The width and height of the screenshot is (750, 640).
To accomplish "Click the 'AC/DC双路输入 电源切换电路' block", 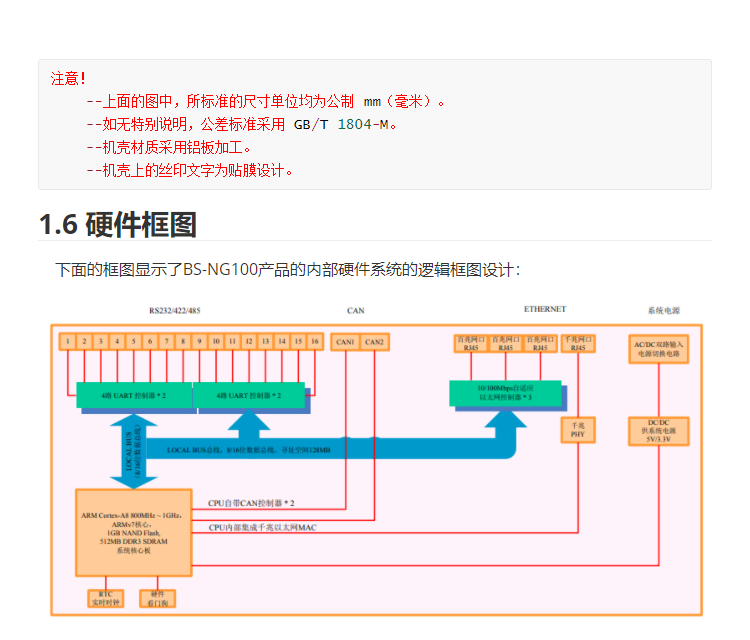I will tap(659, 349).
